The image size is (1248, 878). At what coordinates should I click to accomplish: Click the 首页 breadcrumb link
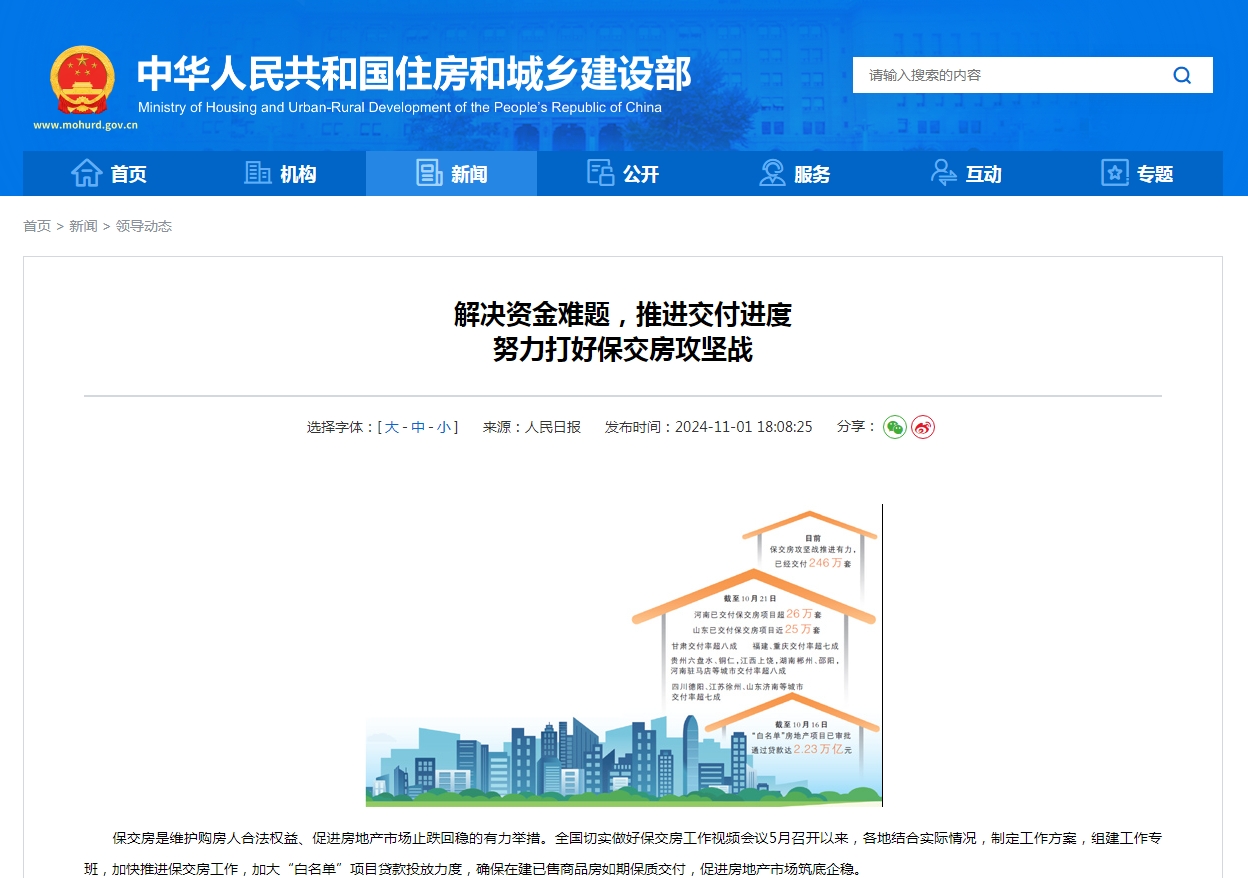pos(37,226)
